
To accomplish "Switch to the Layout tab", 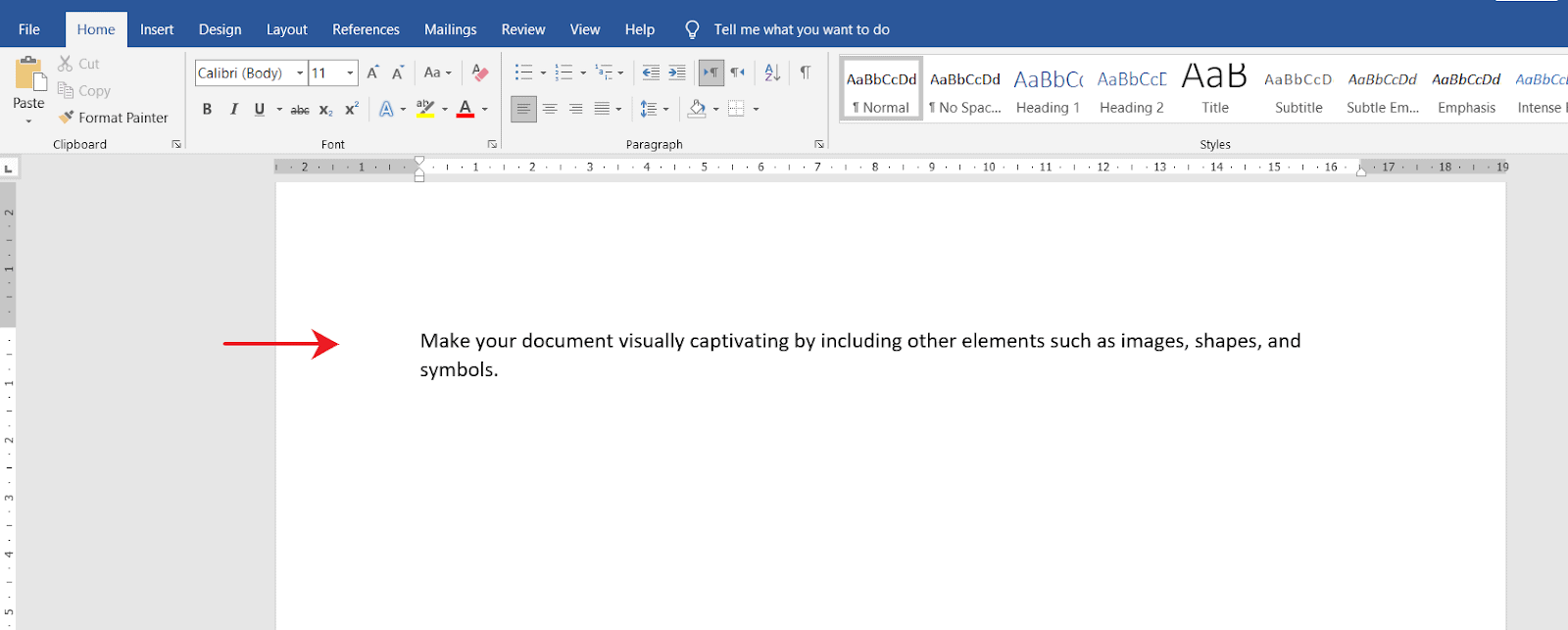I will click(286, 29).
